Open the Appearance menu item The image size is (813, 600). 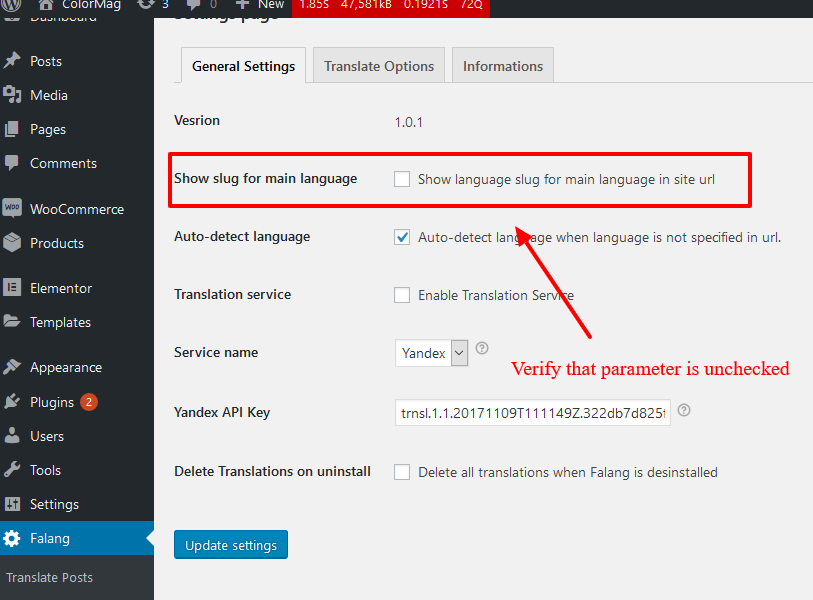click(77, 367)
